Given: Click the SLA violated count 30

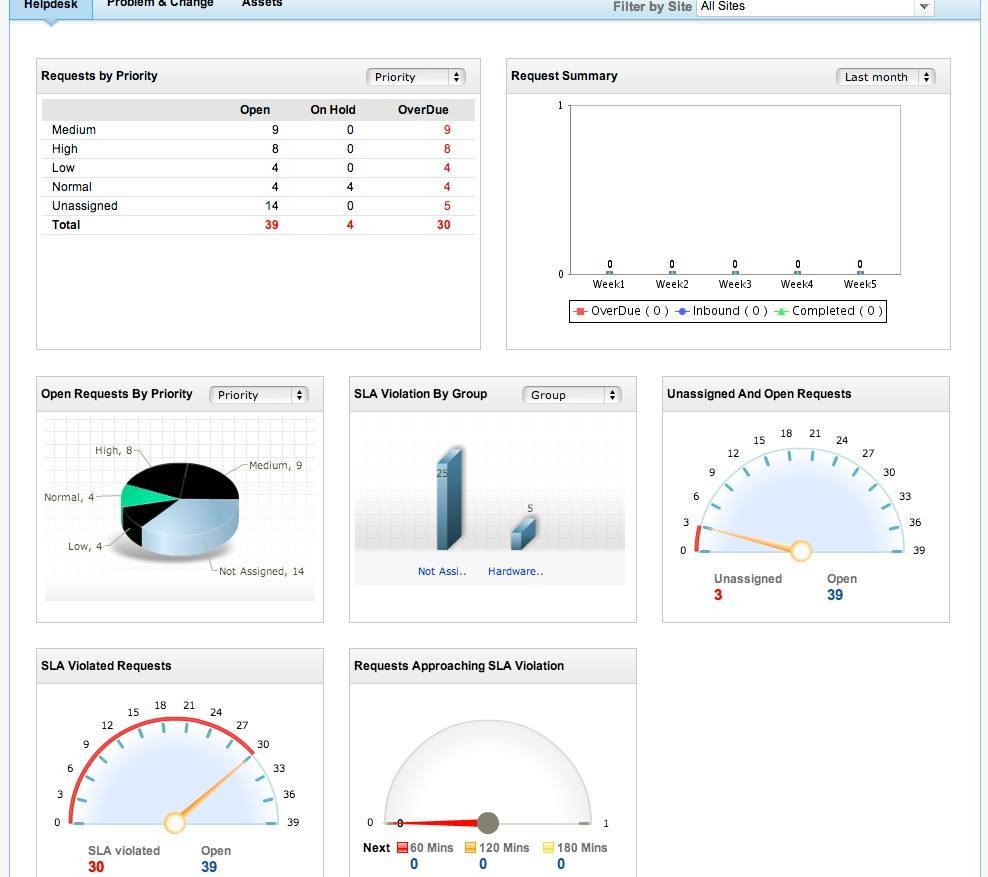Looking at the screenshot, I should pos(96,867).
